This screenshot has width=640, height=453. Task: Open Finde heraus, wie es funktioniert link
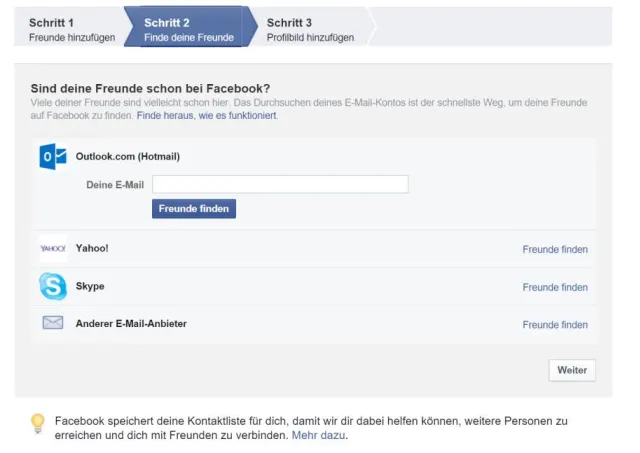tap(207, 116)
